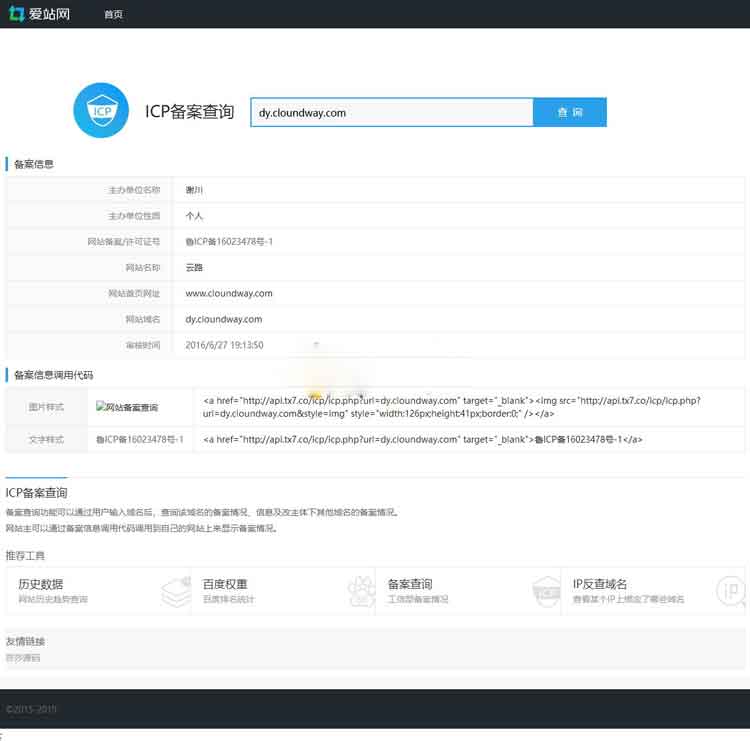
Task: Click the 历史数据 stacked layers icon
Action: [176, 592]
